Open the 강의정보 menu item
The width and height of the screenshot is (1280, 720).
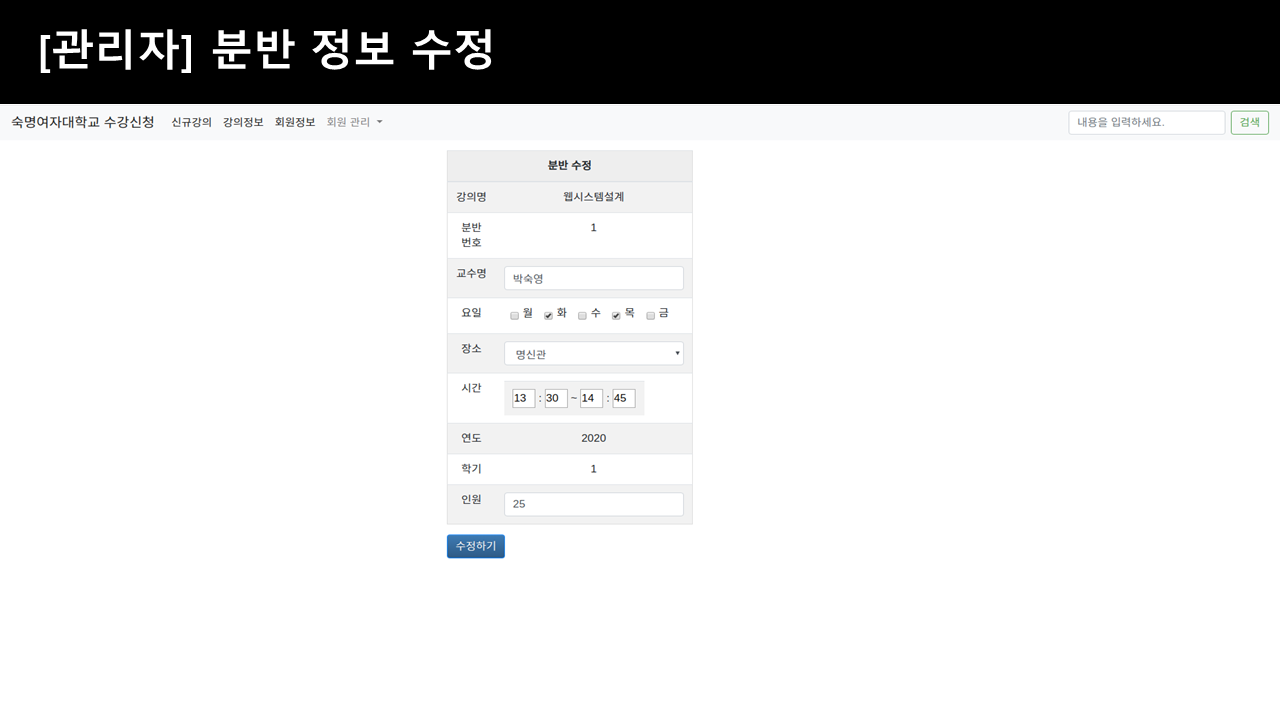tap(243, 122)
